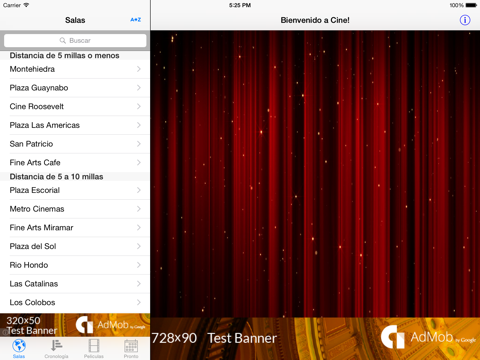Open Plaza del Sol

pos(75,246)
